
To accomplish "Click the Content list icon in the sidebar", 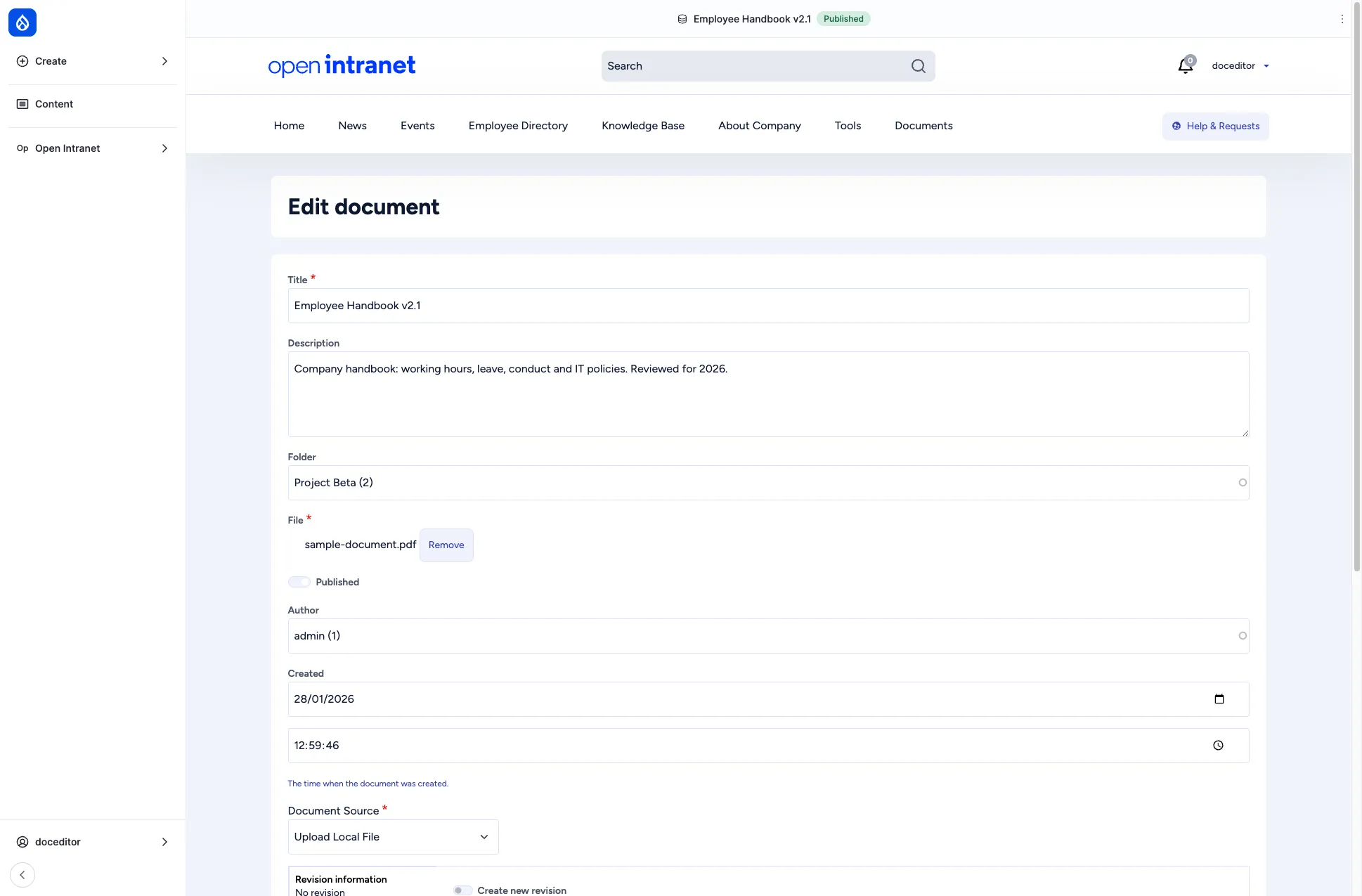I will coord(22,104).
